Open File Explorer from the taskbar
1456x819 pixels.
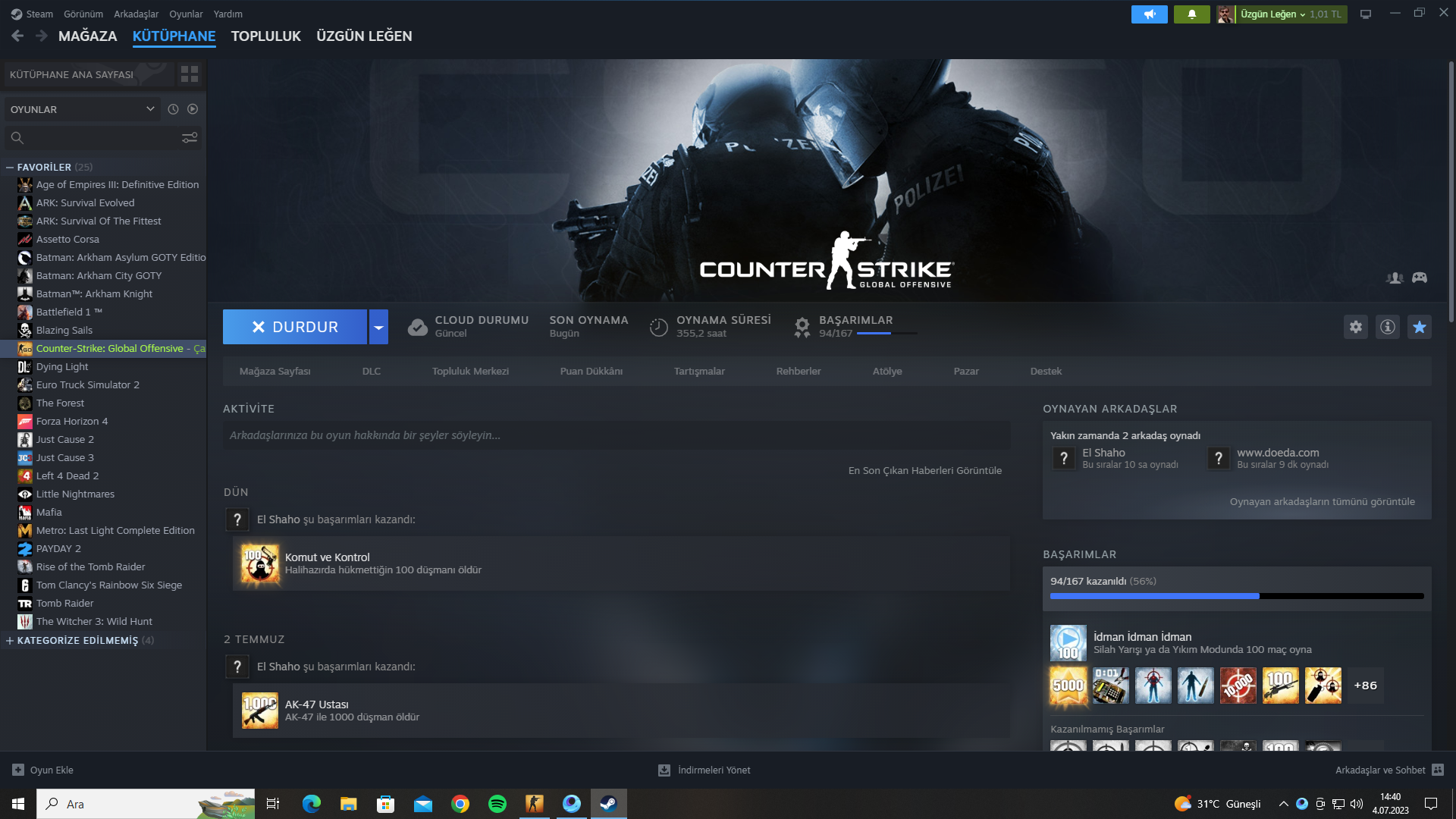[x=348, y=804]
